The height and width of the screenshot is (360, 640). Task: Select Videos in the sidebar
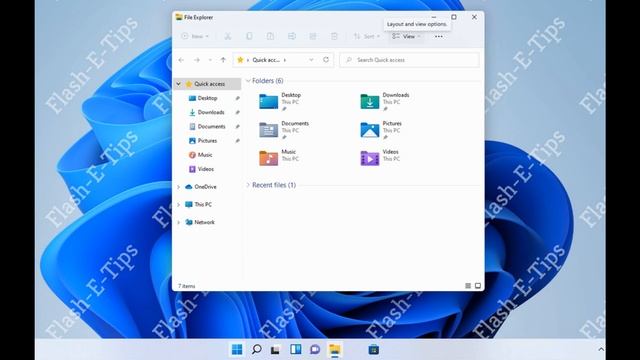pyautogui.click(x=207, y=169)
